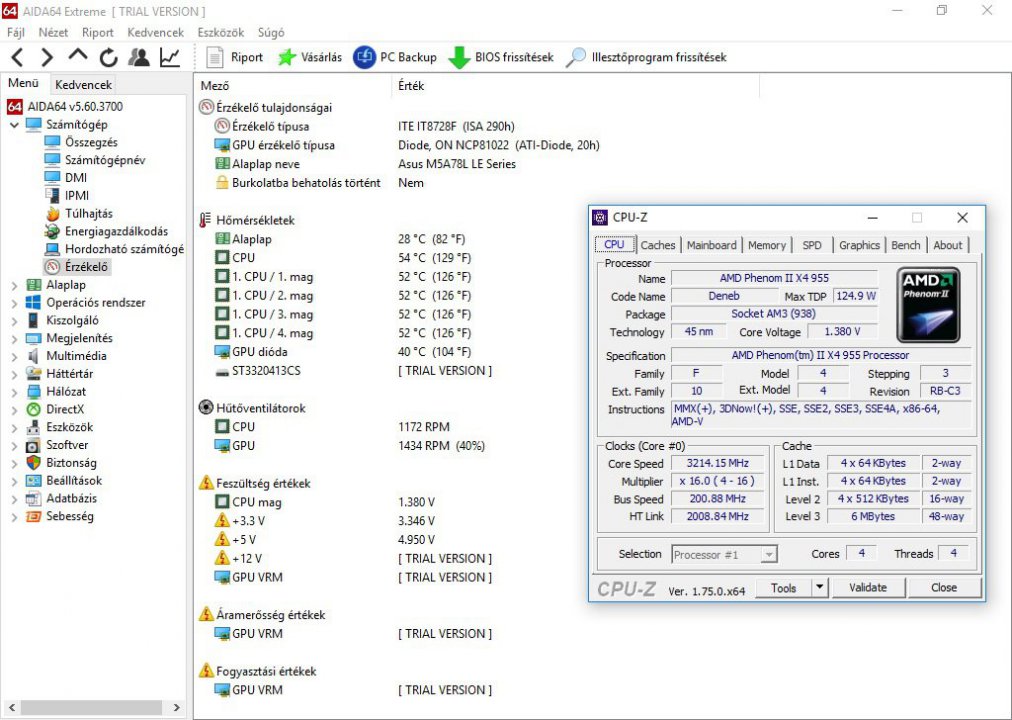Open the Nézet menu

(x=53, y=32)
